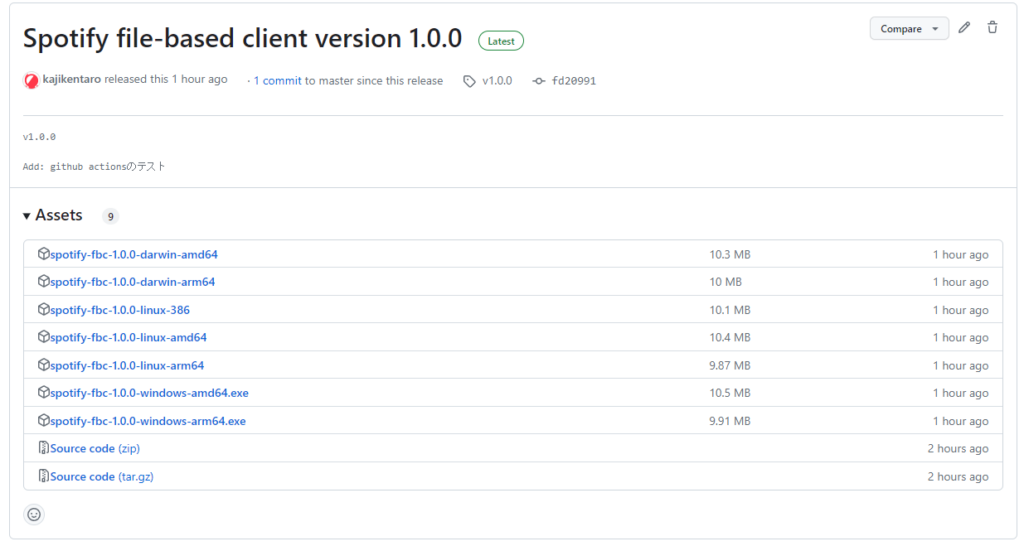1024x546 pixels.
Task: Download spotify-fbc-1.0.0-darwin-arm64
Action: [133, 281]
